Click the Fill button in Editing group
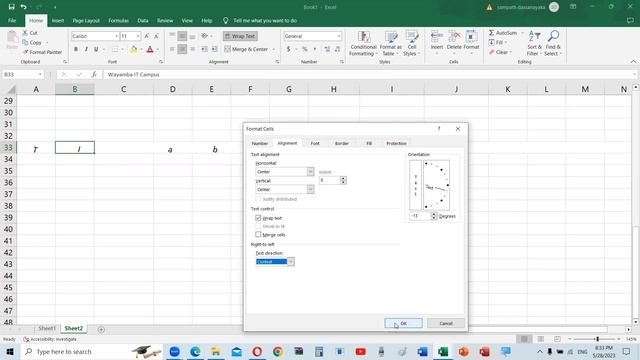Image resolution: width=640 pixels, height=360 pixels. (498, 42)
